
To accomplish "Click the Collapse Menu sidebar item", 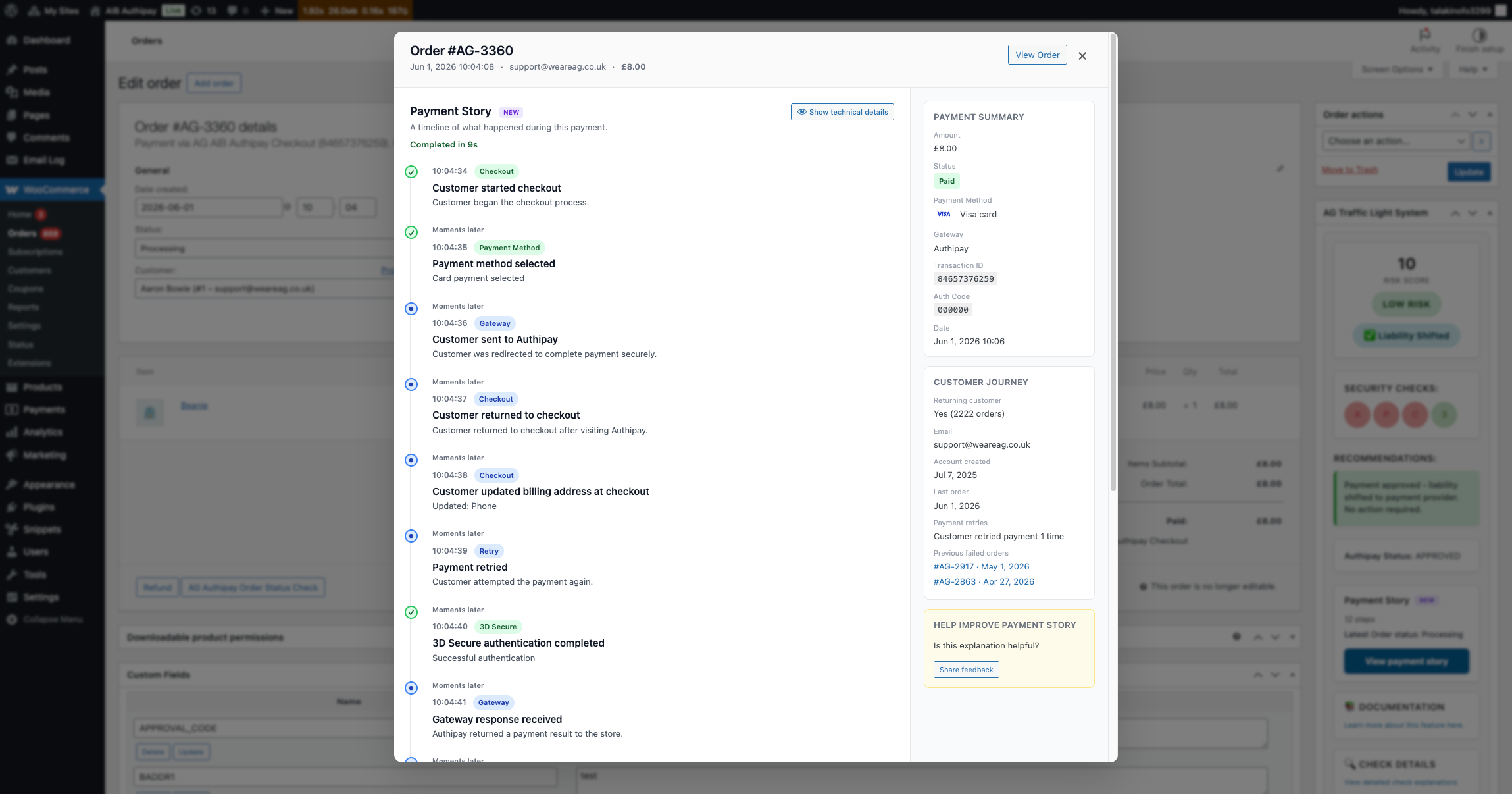I will 53,620.
